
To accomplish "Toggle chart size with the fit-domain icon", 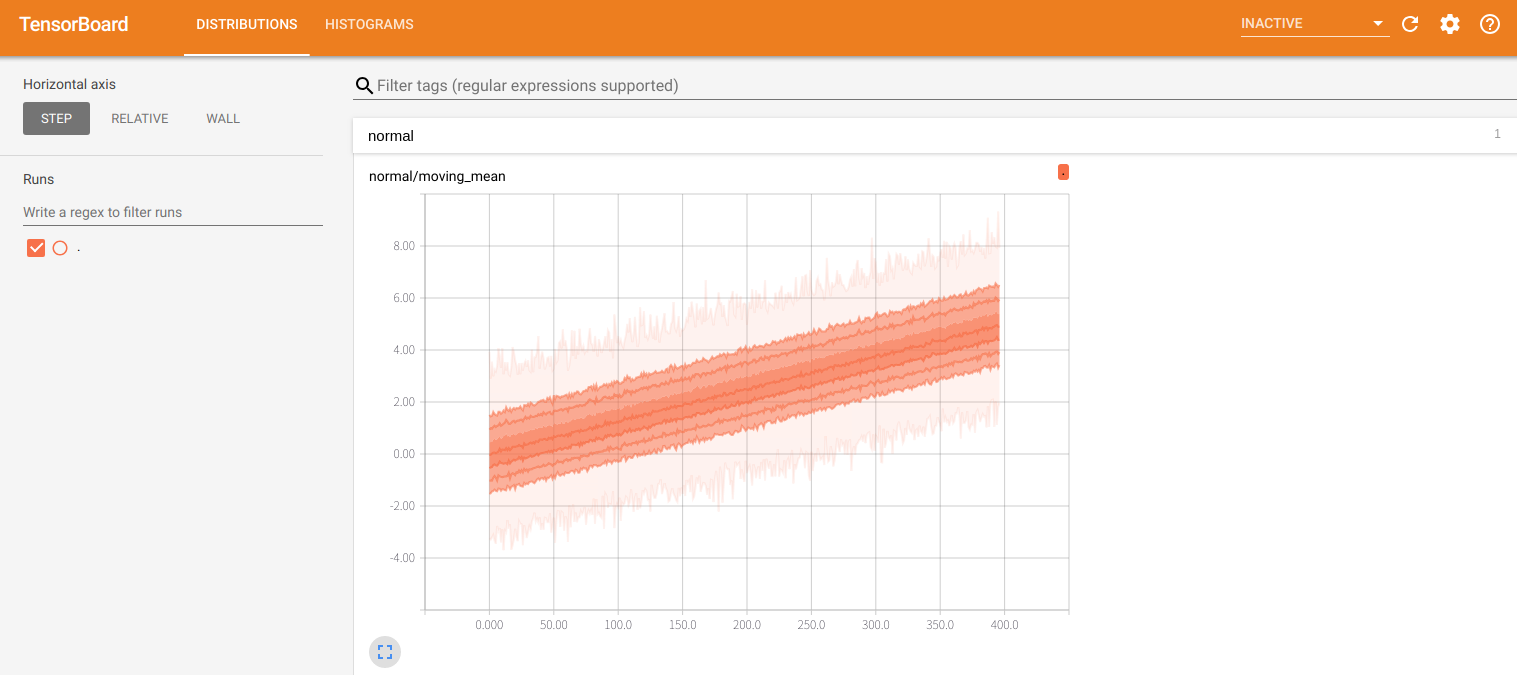I will [x=385, y=652].
